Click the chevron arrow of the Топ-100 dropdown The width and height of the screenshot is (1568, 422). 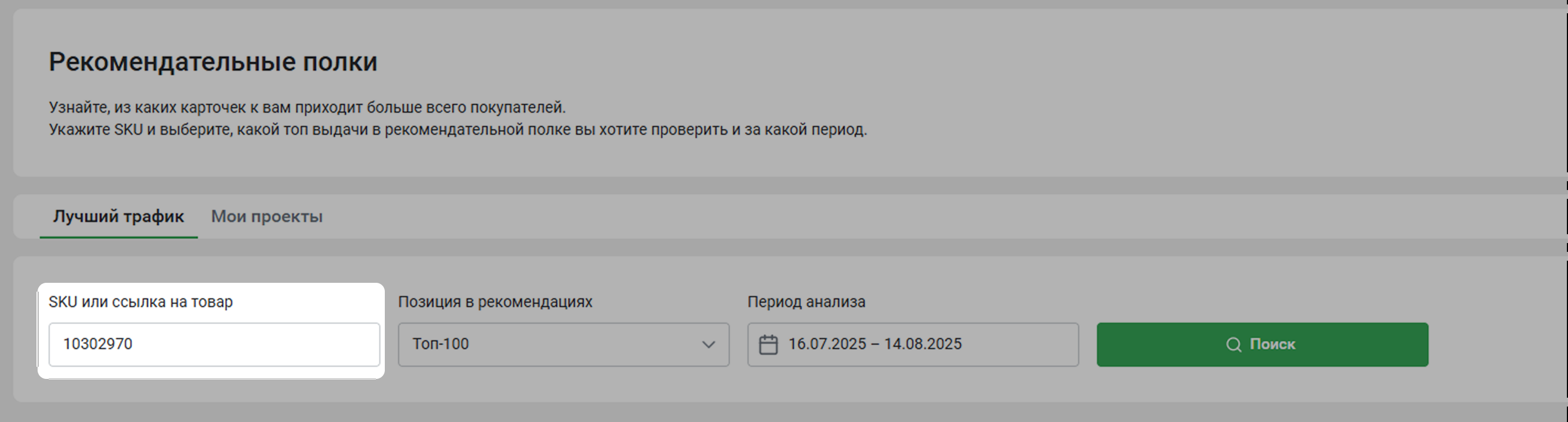[708, 345]
